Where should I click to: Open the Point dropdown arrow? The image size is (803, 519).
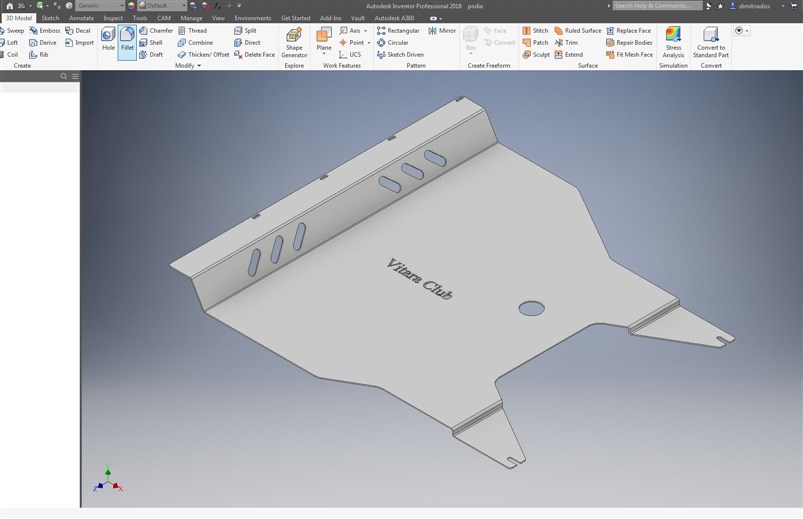pyautogui.click(x=368, y=43)
